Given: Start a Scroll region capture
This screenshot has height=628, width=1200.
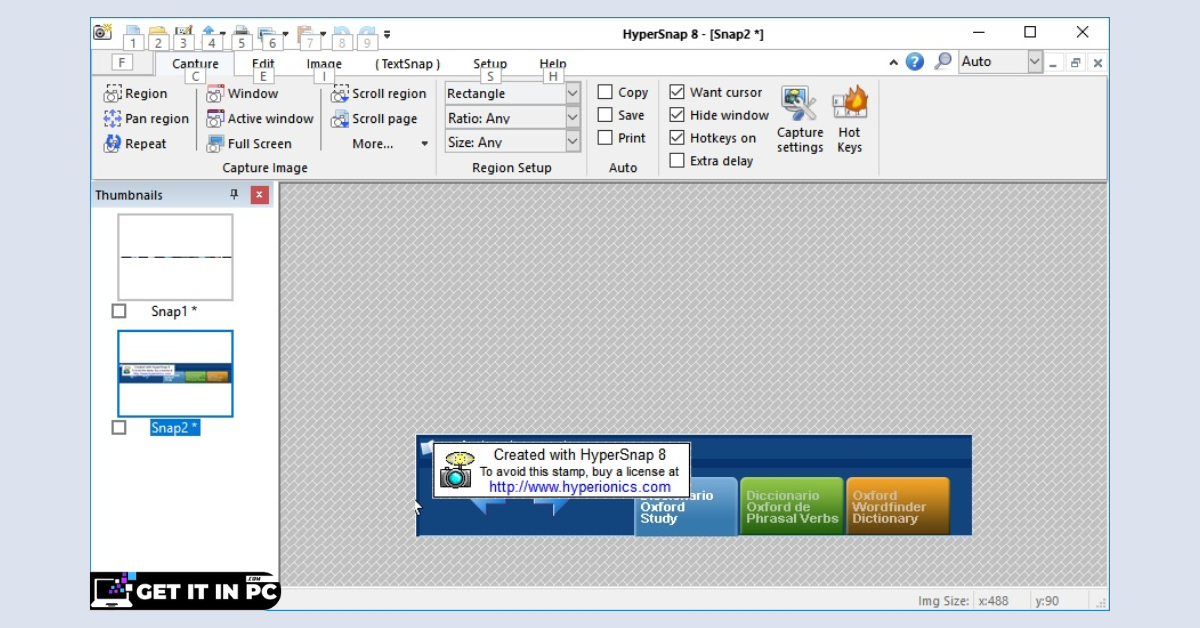Looking at the screenshot, I should [x=379, y=93].
